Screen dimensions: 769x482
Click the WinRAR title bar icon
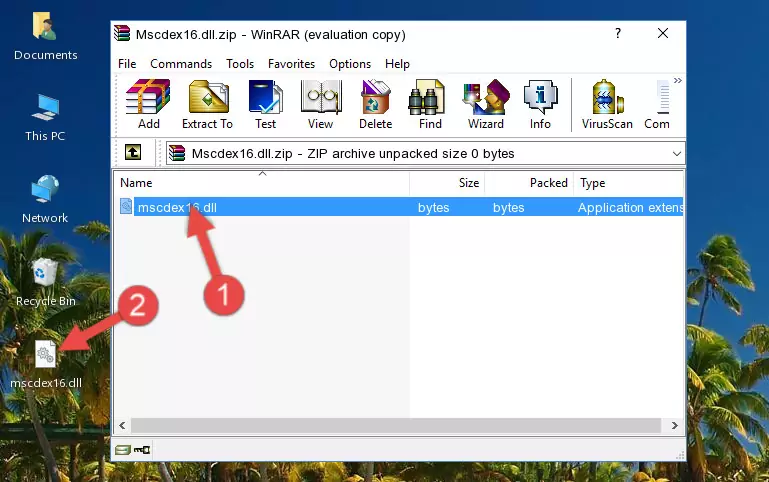pos(122,34)
